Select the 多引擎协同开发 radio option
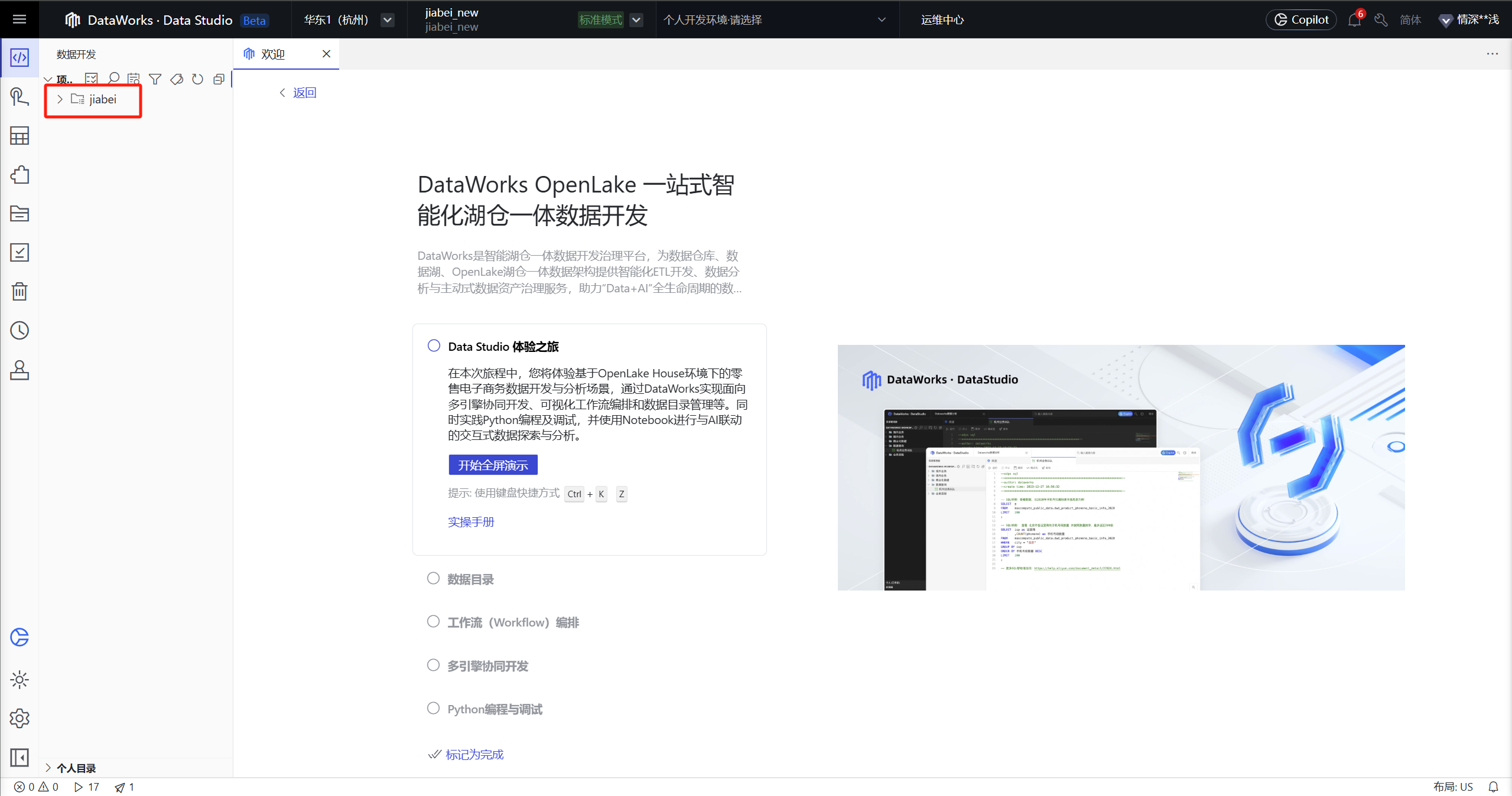 (x=434, y=665)
